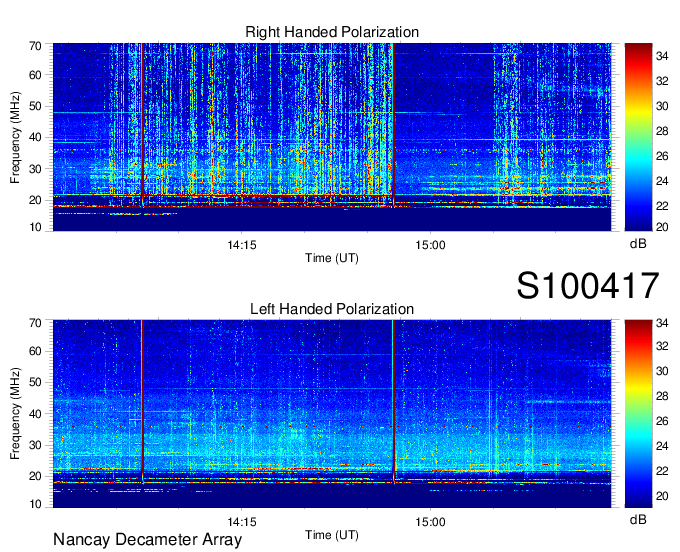Click the 28 value on bottom colorbar scale

coord(662,395)
